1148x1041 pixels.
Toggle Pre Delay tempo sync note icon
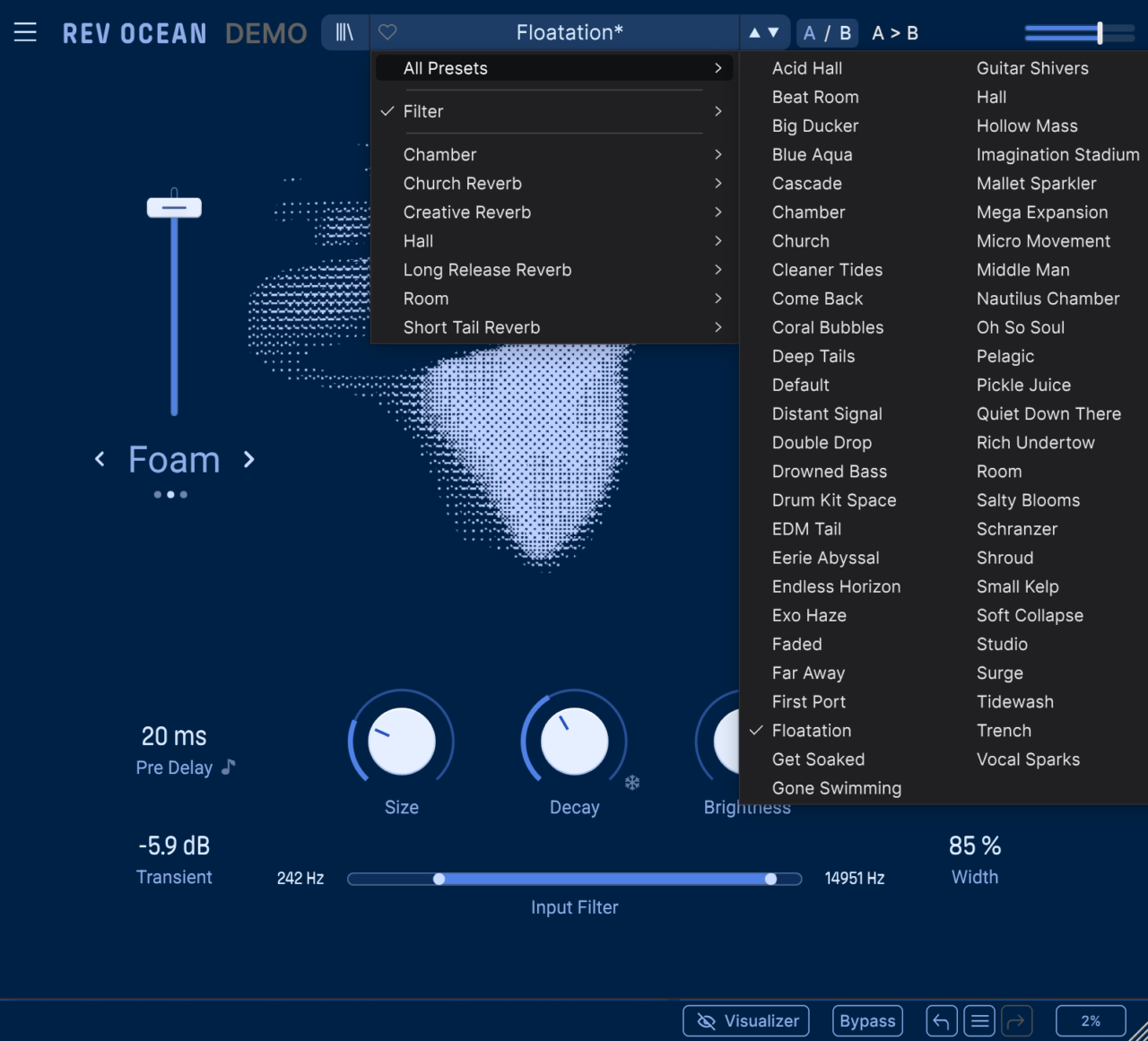229,767
